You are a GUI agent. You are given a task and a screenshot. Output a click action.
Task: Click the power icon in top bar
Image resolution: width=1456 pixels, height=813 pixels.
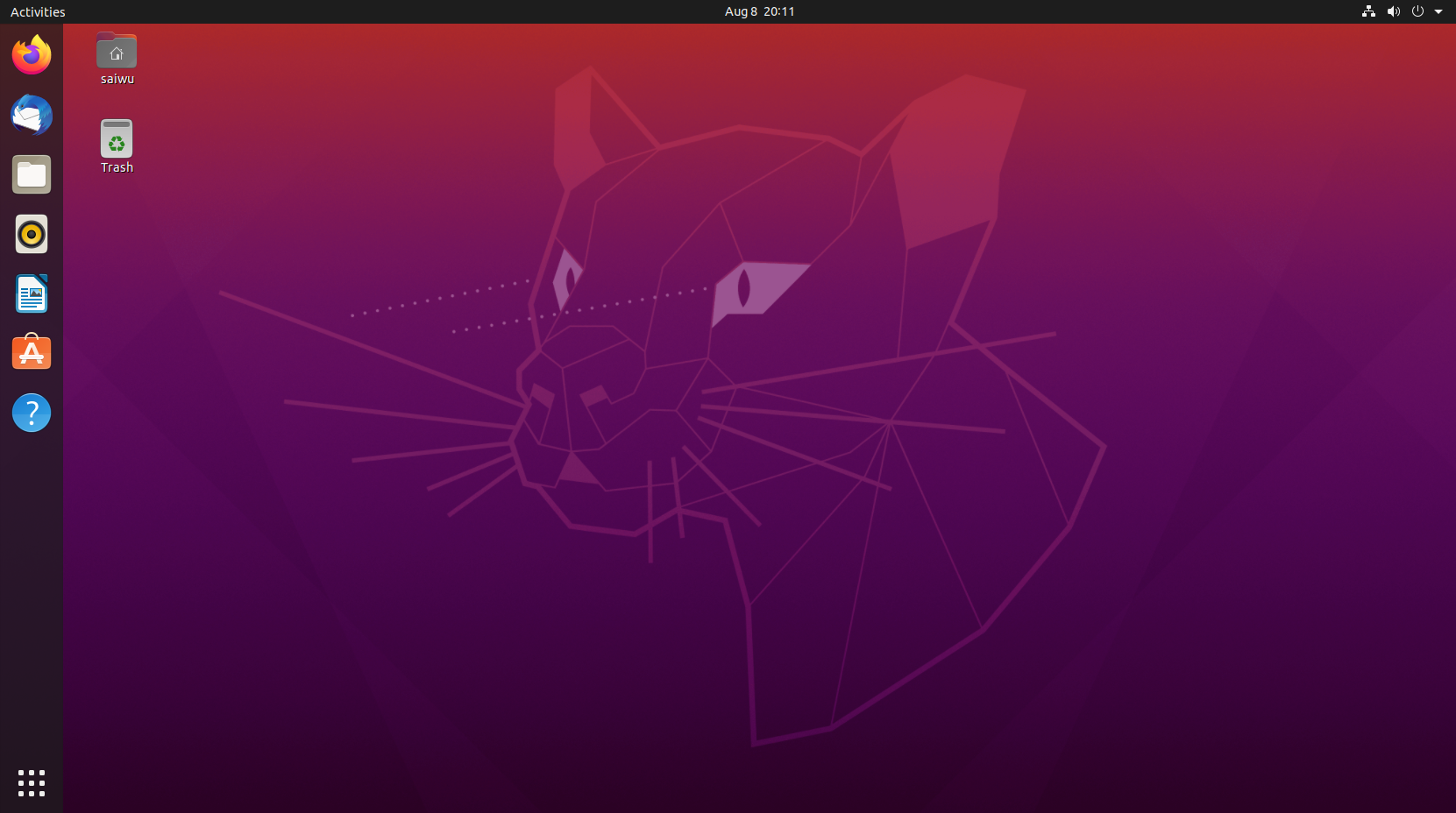1417,11
